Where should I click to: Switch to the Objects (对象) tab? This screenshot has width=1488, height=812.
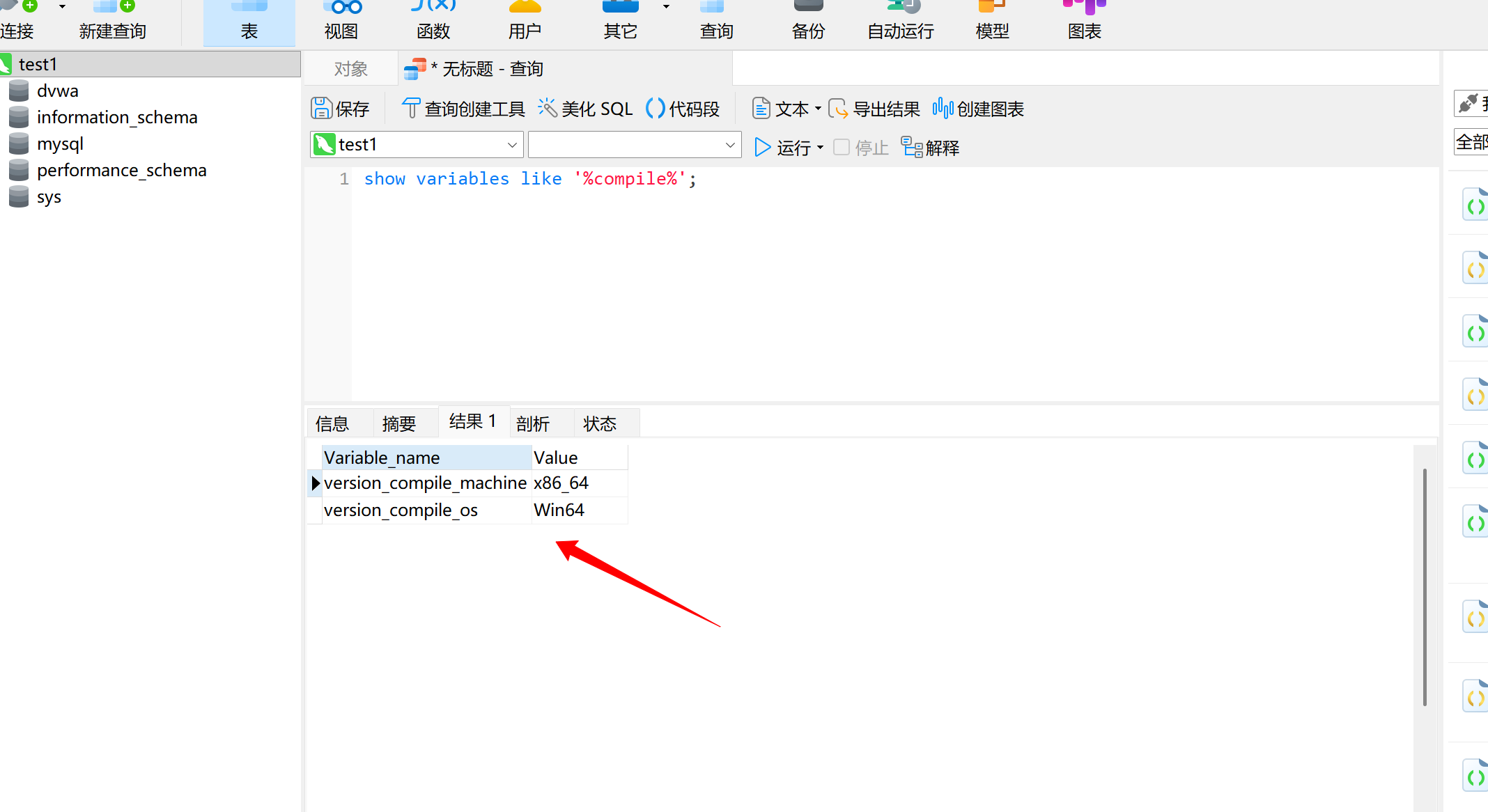point(350,69)
